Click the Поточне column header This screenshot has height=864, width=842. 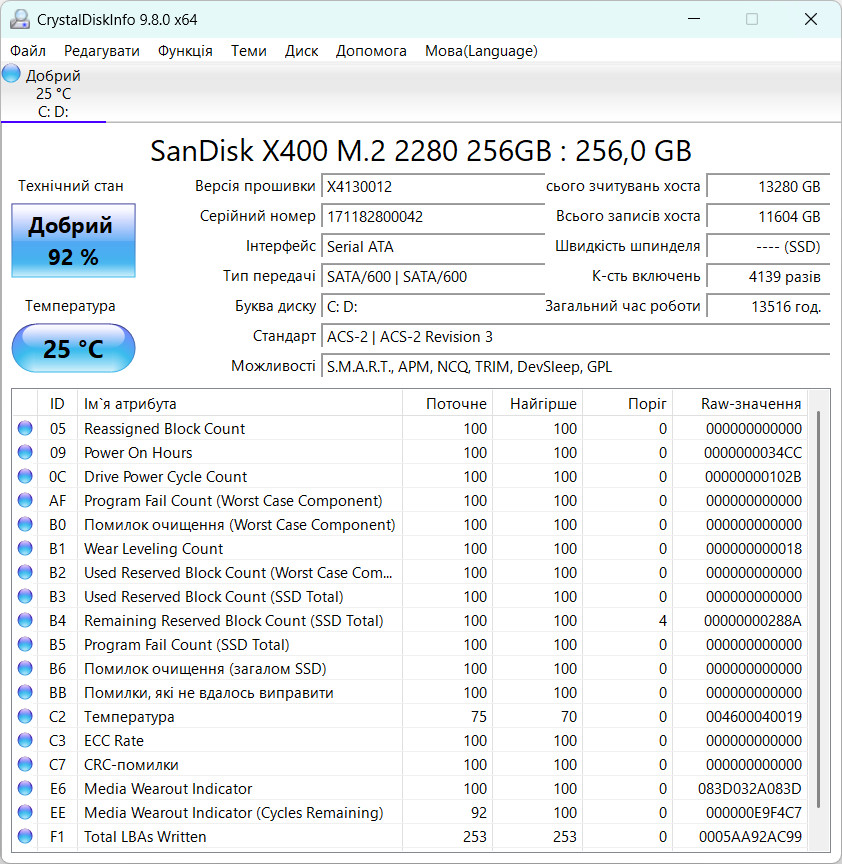pyautogui.click(x=447, y=404)
